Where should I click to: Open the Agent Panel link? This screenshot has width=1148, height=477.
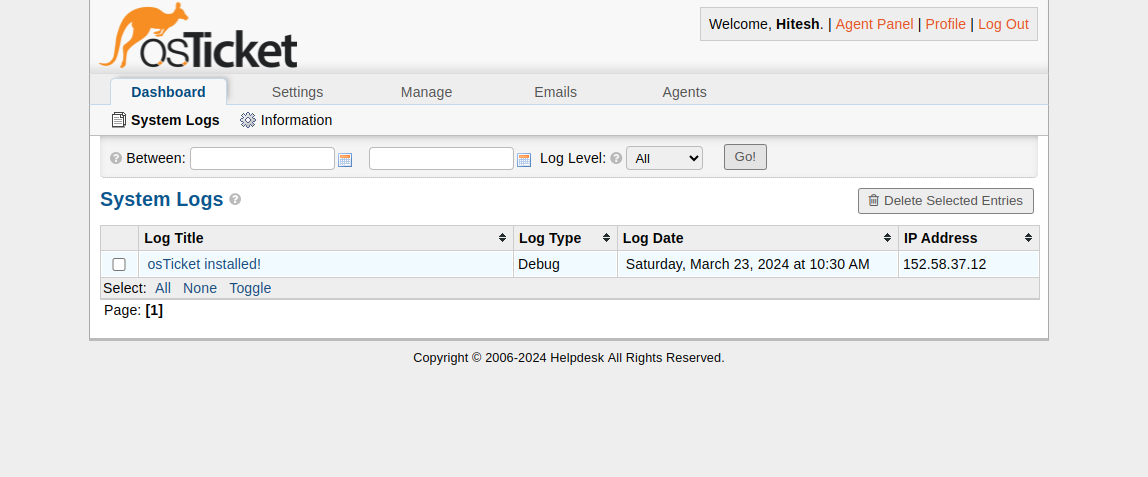874,24
